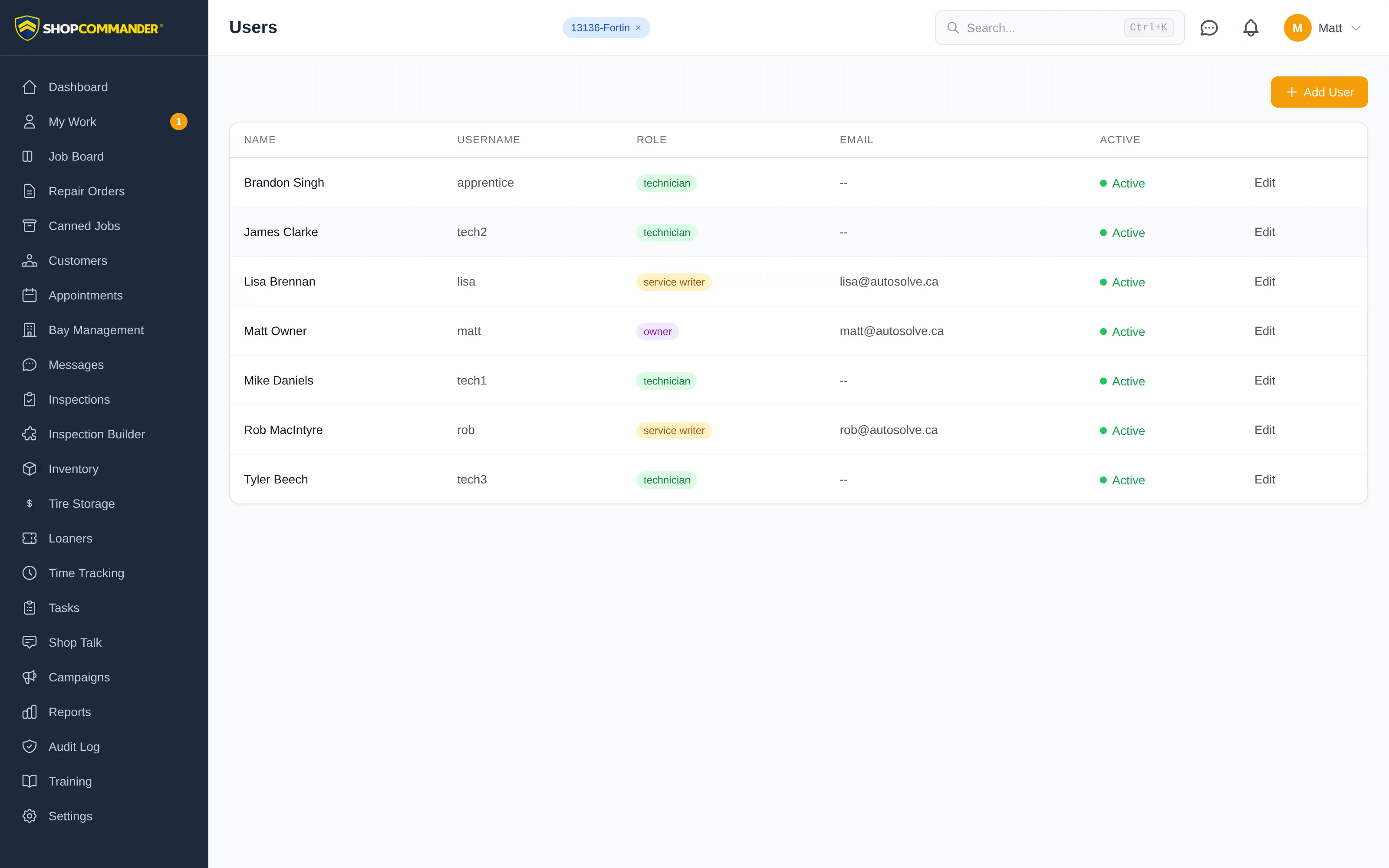Click the Repair Orders document icon
The image size is (1389, 868).
coord(29,191)
